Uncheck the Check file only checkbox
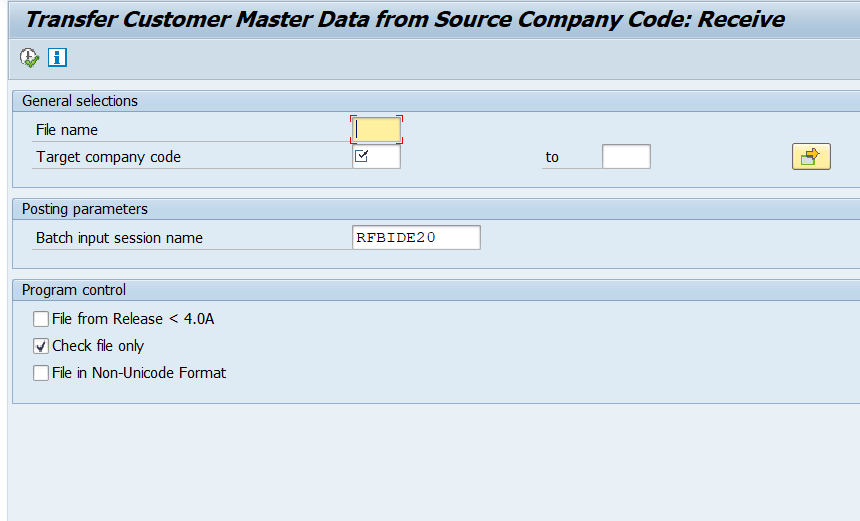Screen dimensions: 860x521 pyautogui.click(x=41, y=346)
